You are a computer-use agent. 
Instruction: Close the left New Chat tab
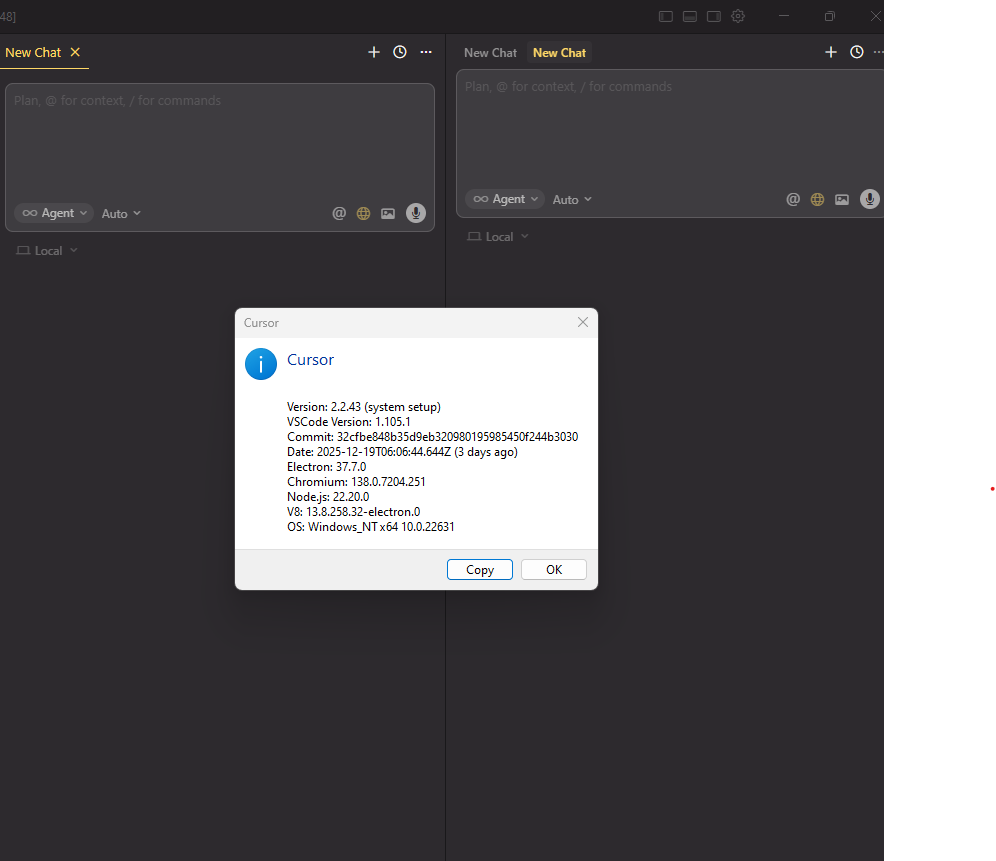tap(75, 52)
